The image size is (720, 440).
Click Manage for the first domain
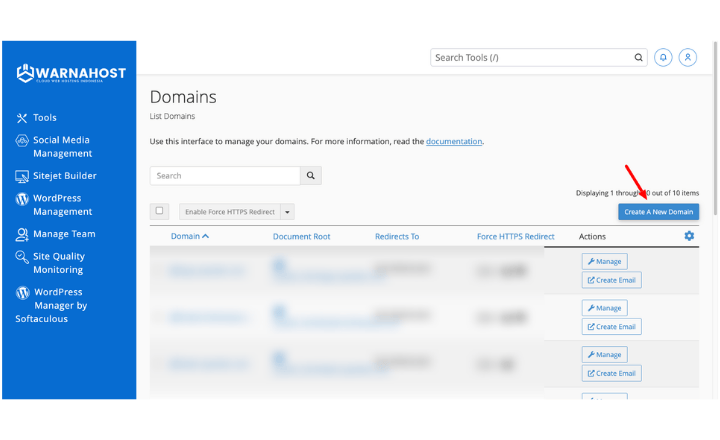[605, 261]
